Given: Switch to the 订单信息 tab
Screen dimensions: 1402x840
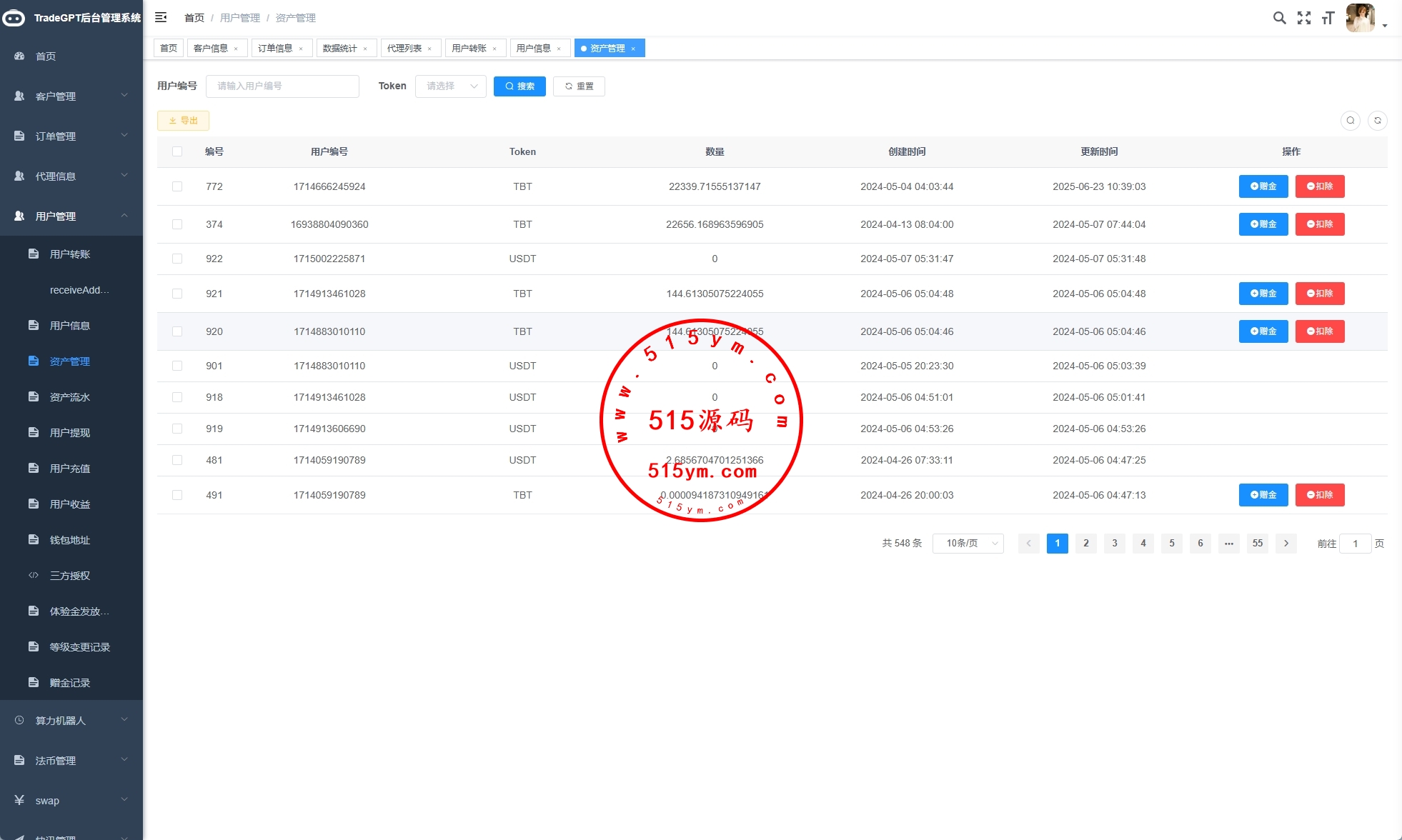Looking at the screenshot, I should [x=275, y=49].
